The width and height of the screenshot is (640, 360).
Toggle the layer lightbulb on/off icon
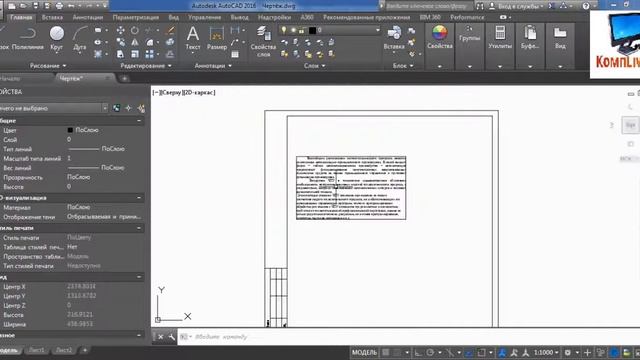(284, 30)
